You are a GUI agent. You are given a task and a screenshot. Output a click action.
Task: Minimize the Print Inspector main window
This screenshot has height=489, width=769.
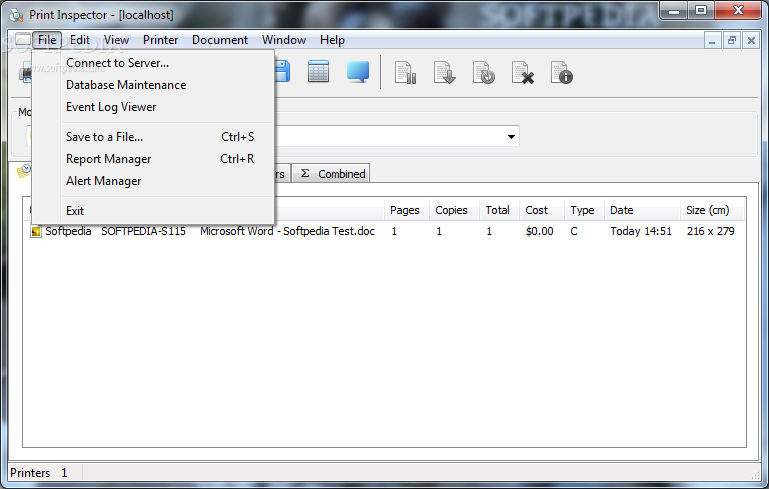pyautogui.click(x=674, y=11)
